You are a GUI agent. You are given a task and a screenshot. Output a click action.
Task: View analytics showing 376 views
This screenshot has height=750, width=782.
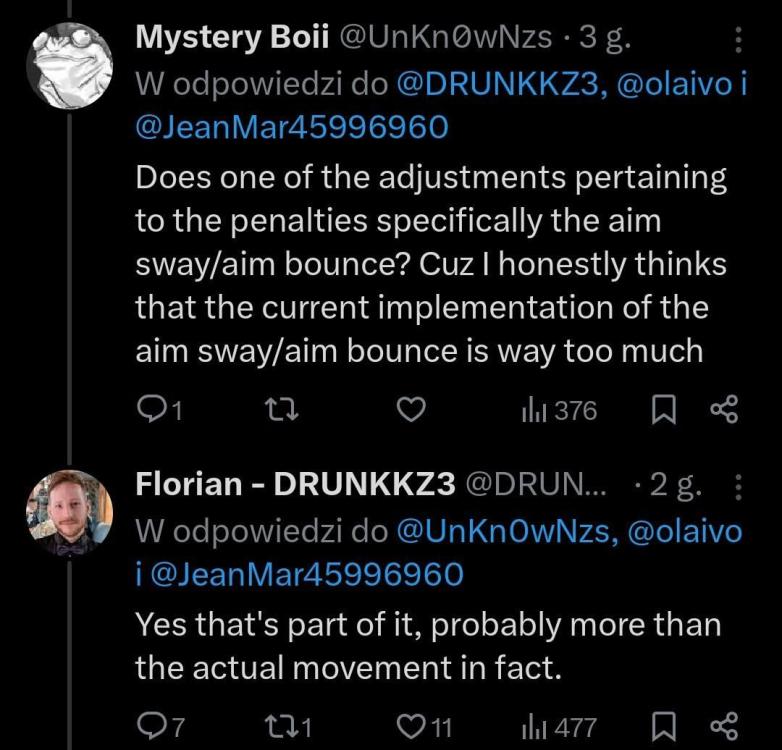tap(559, 410)
